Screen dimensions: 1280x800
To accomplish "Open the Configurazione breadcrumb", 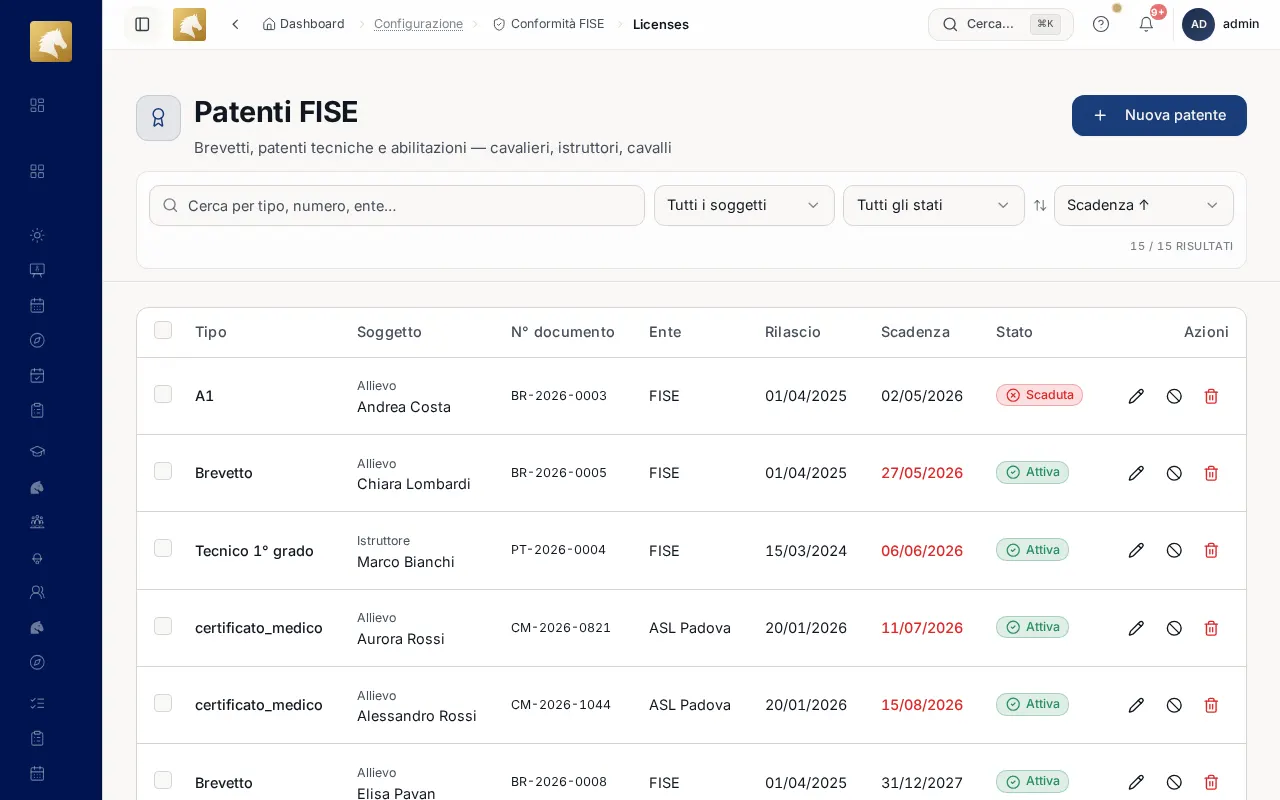I will click(418, 24).
